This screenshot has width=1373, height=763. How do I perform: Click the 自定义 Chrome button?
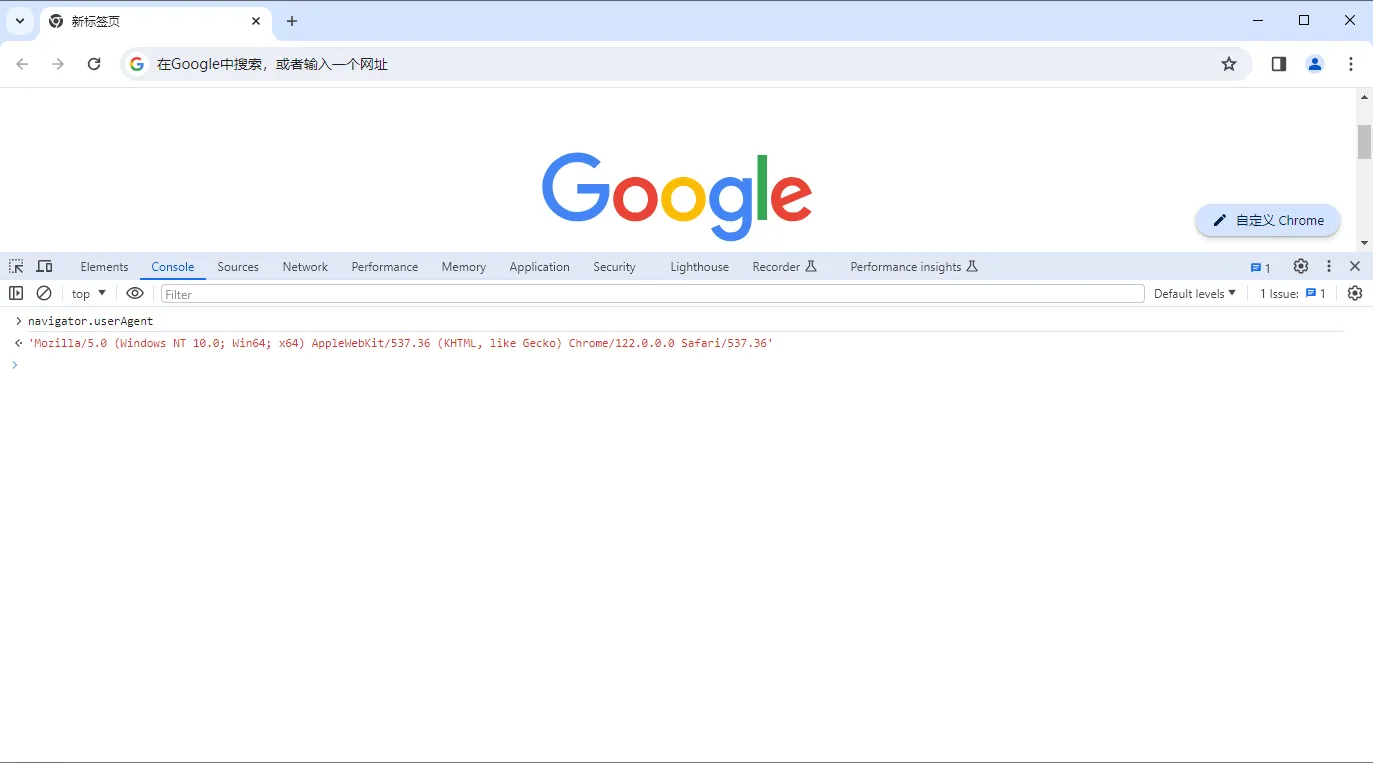1268,220
